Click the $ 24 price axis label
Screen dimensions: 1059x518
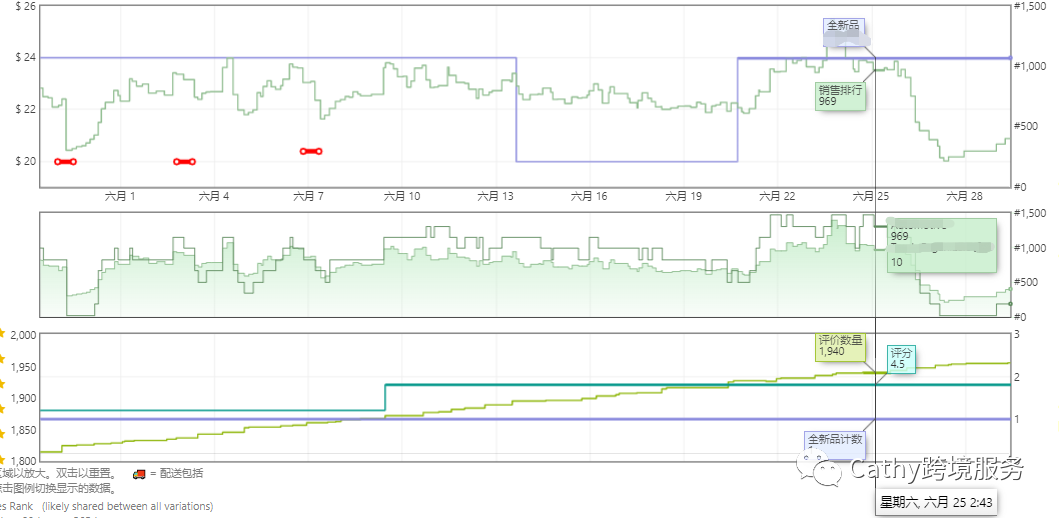click(x=26, y=57)
